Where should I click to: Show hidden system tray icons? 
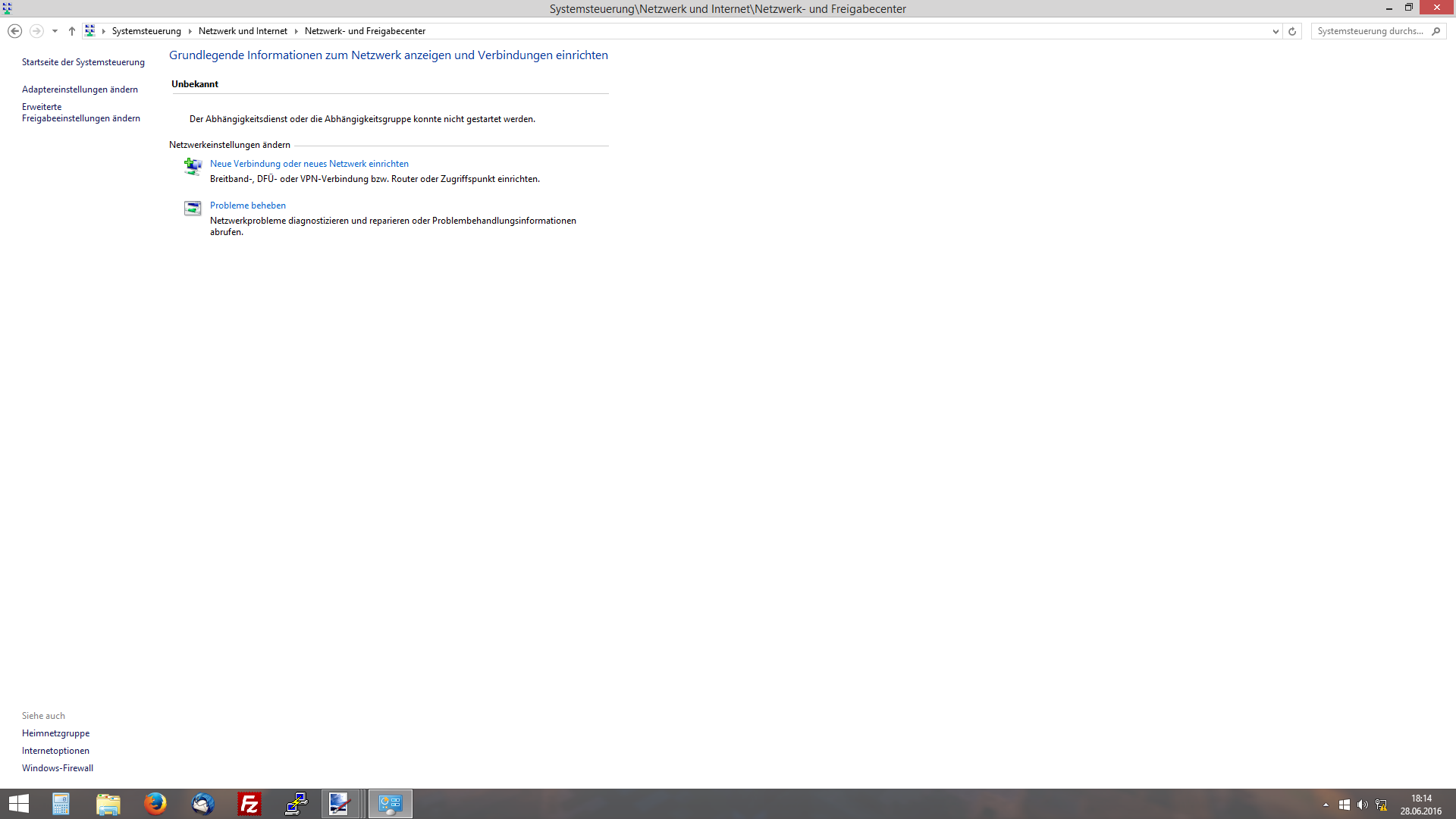1326,805
